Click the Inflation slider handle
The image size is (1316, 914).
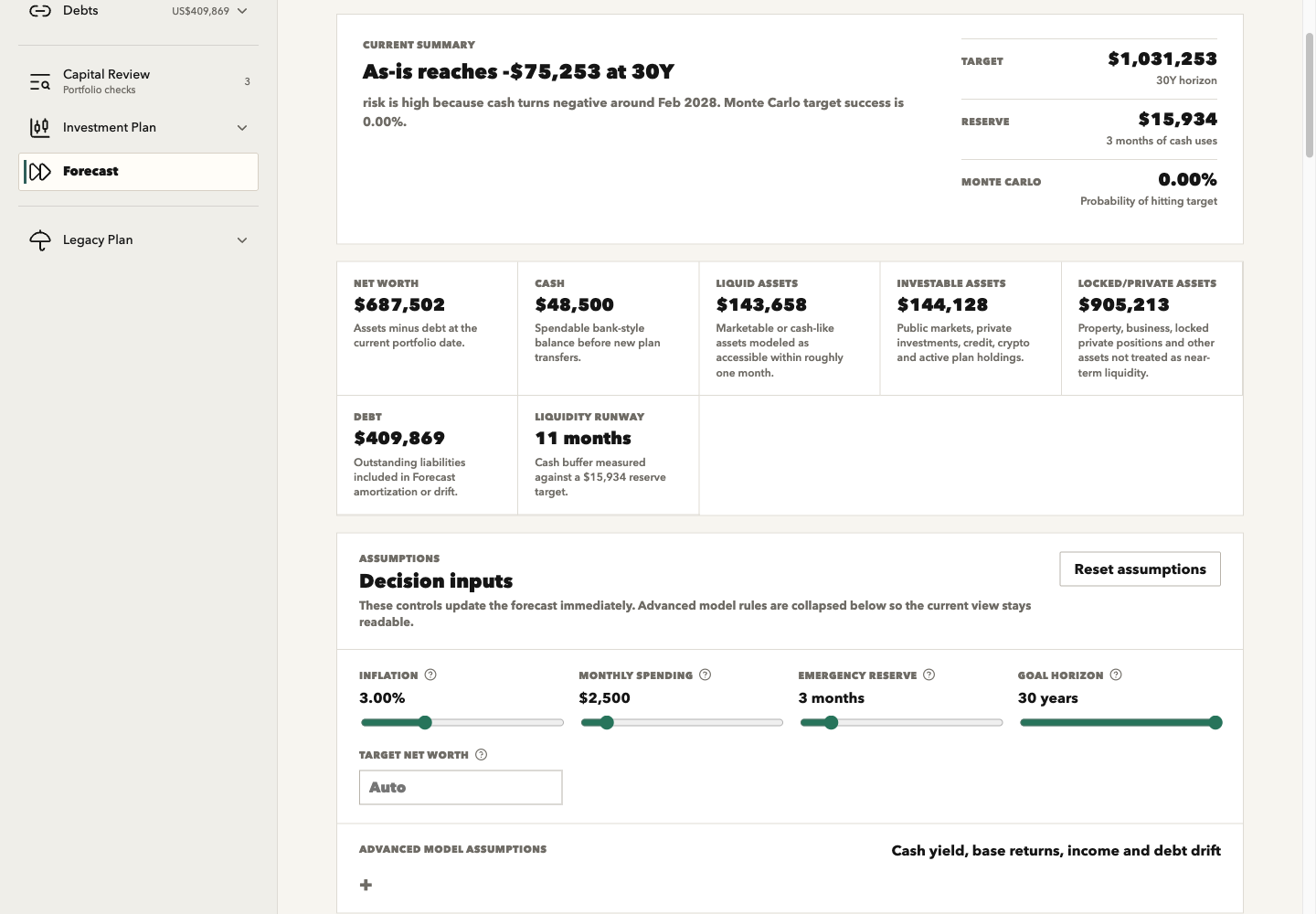click(425, 722)
